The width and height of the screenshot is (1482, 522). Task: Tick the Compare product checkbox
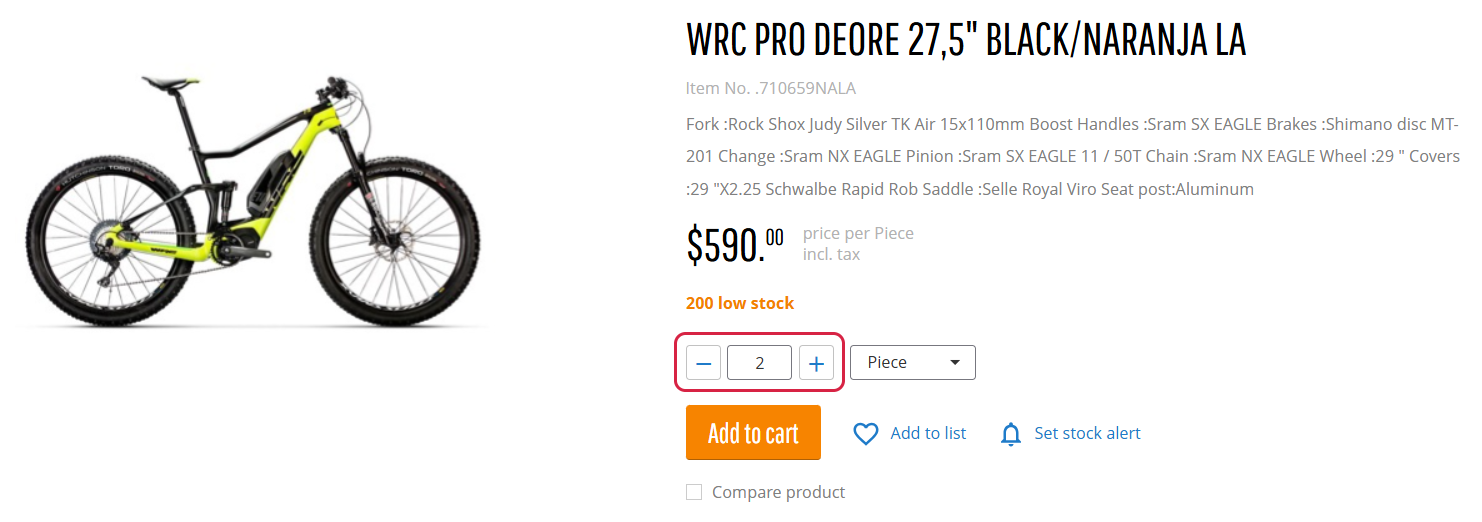(x=694, y=492)
